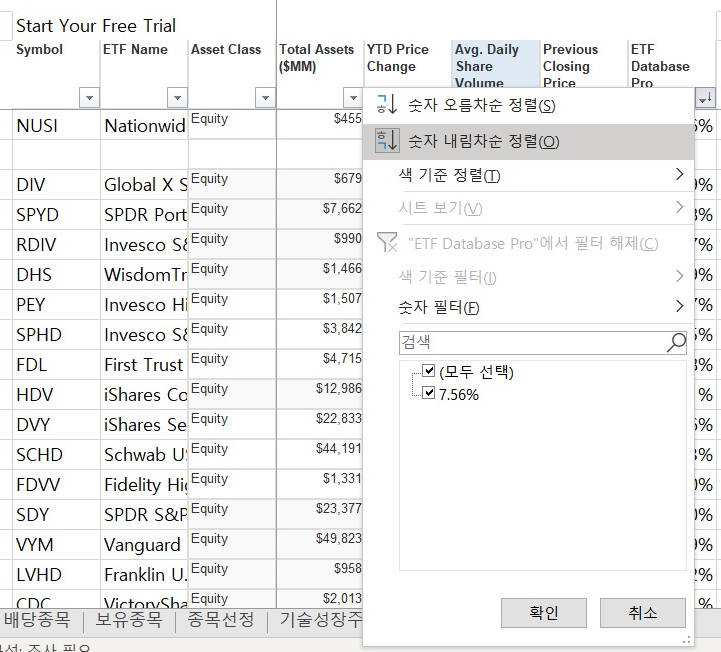
Task: Click the WisdomTr ETF name cell
Action: click(144, 275)
